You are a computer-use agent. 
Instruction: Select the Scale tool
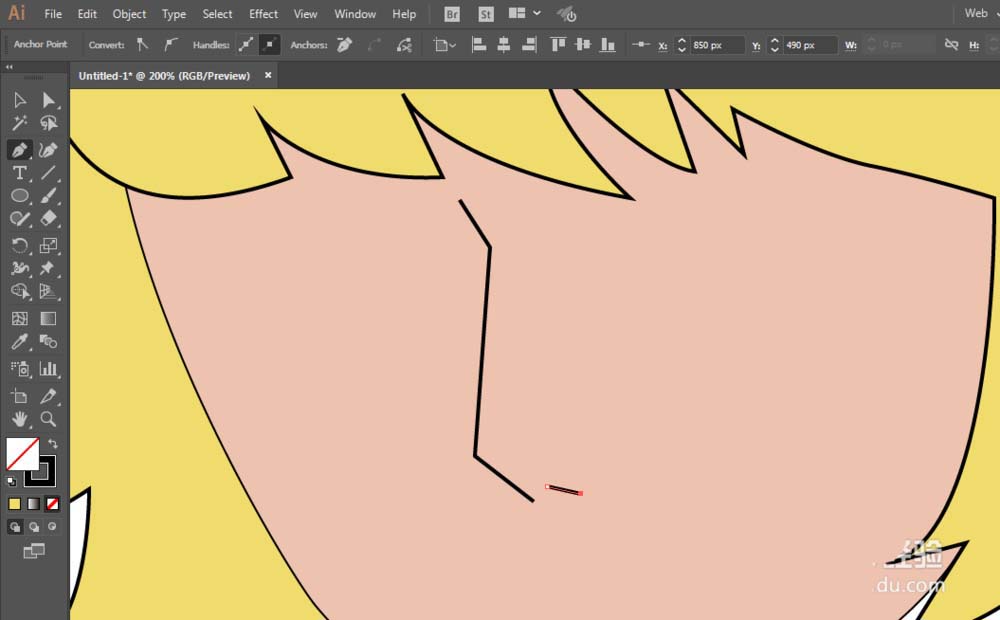click(x=48, y=246)
